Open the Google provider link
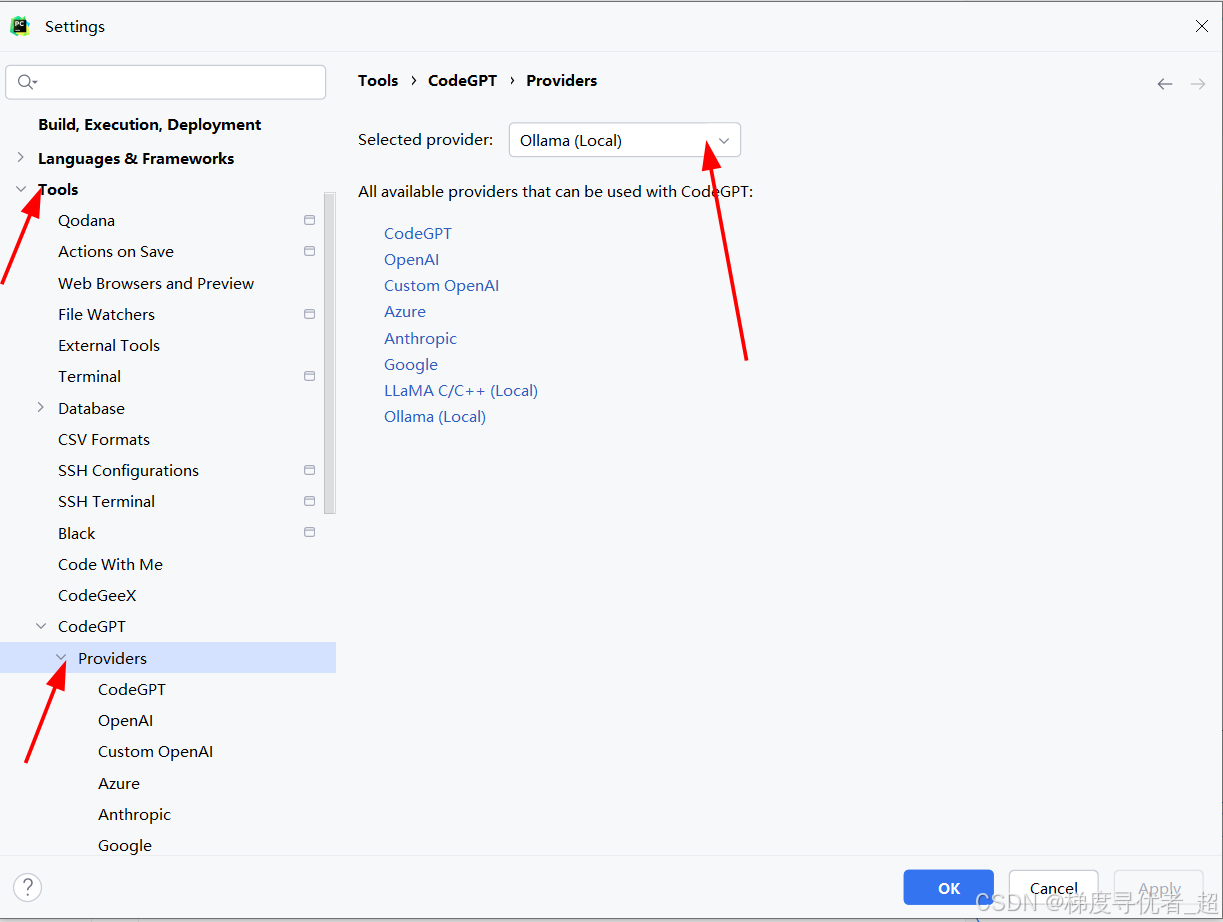 [411, 365]
